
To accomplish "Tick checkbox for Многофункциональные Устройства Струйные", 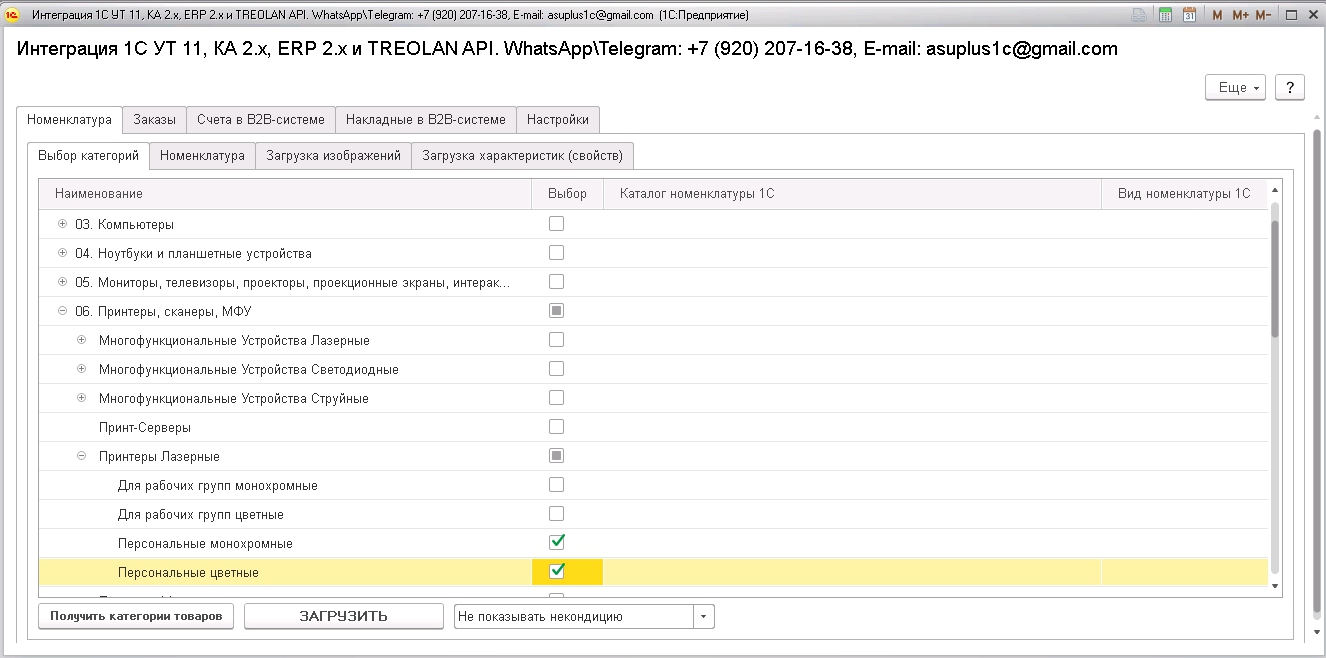I will (x=556, y=397).
